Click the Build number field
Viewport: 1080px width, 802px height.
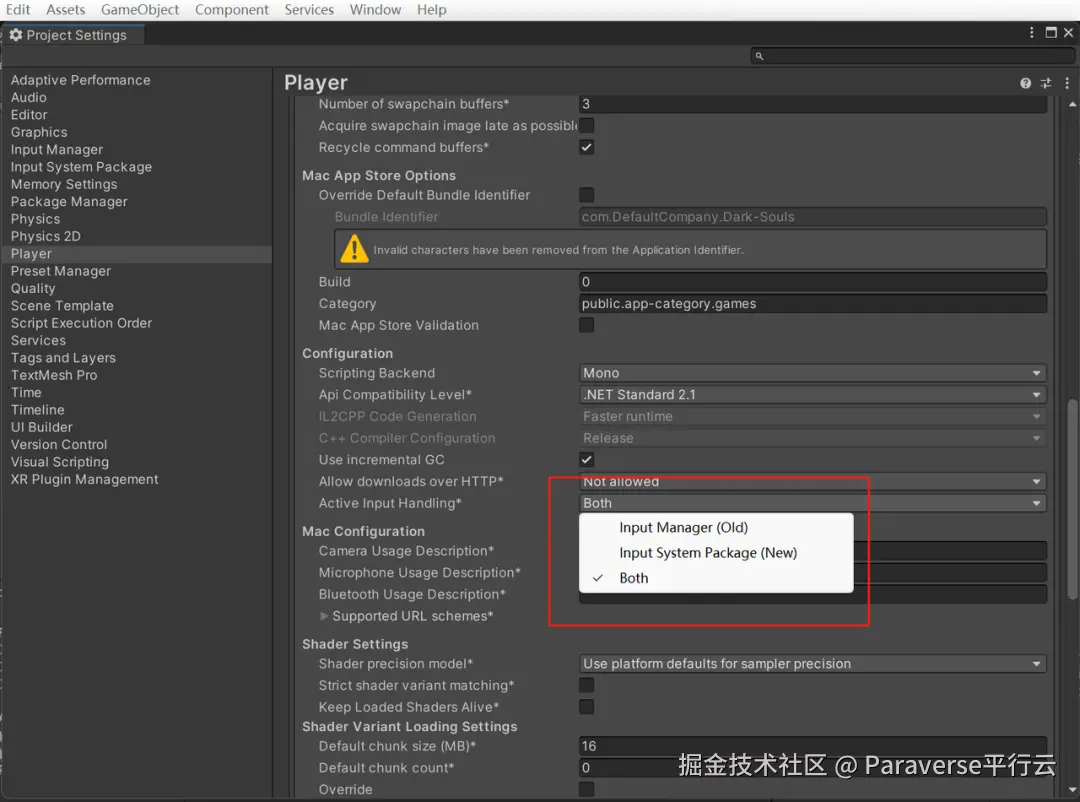[813, 282]
